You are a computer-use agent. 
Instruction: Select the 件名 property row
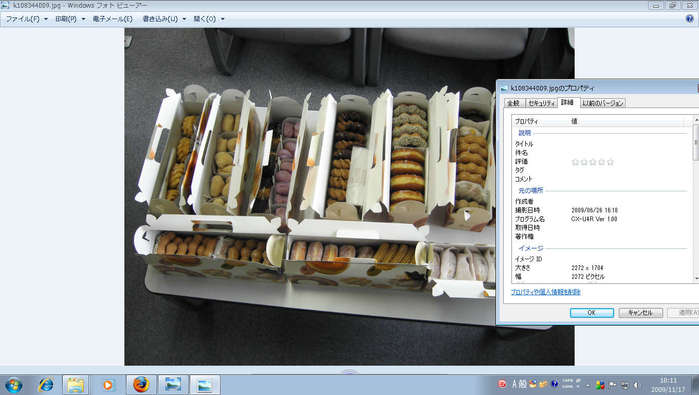coord(602,152)
